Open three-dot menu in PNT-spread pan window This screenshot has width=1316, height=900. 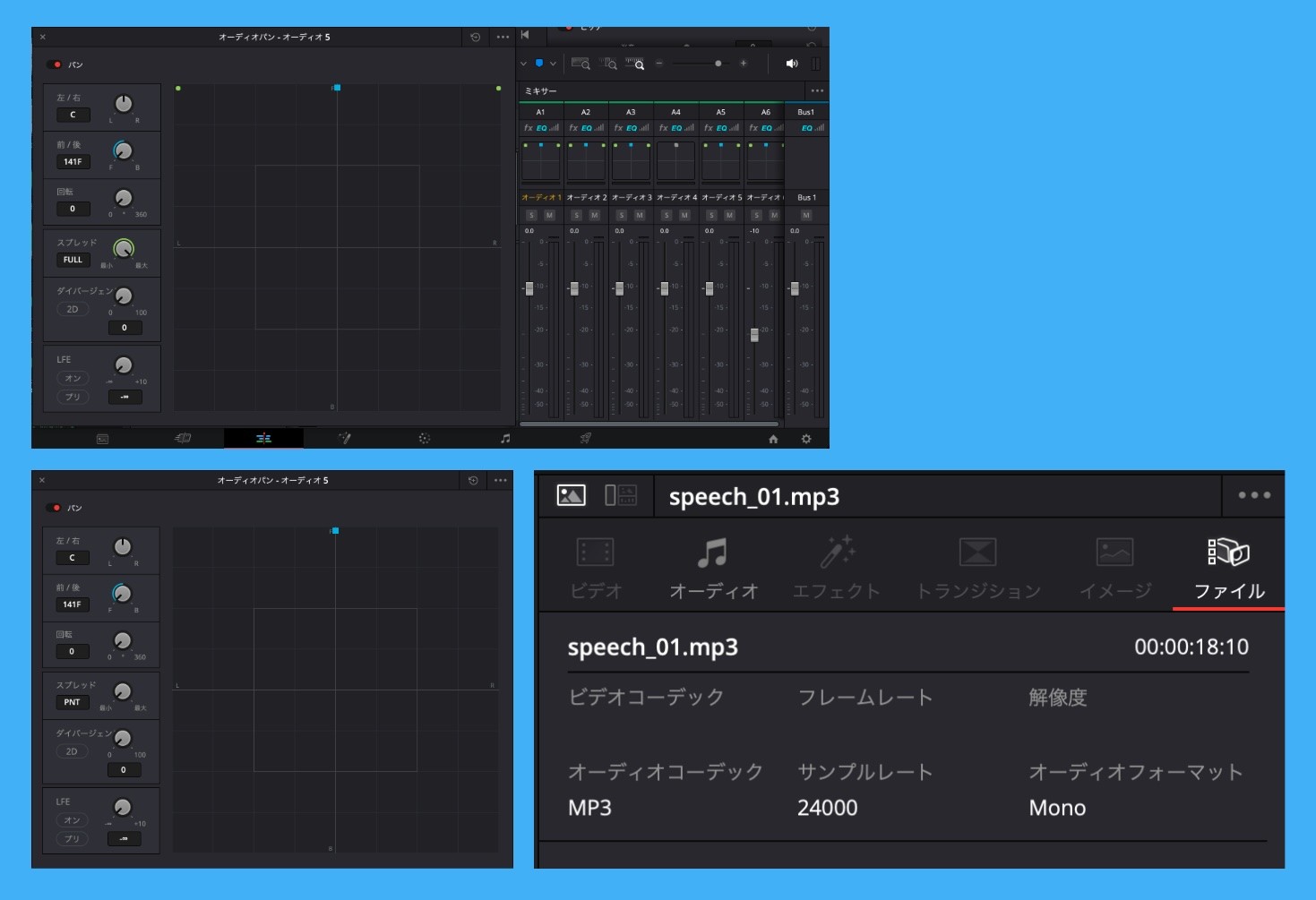[x=500, y=480]
